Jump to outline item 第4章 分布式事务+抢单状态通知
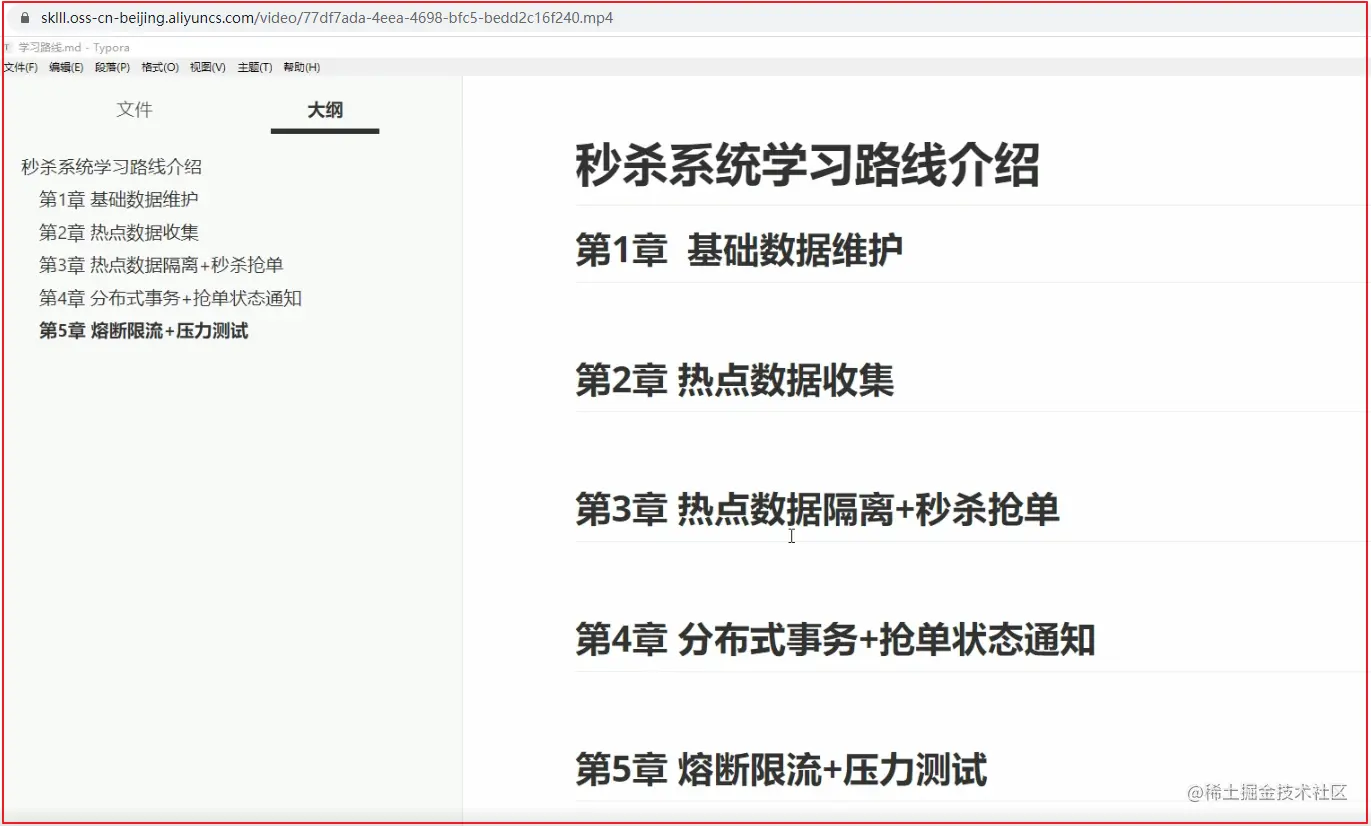Screen dimensions: 1371x826 [170, 298]
